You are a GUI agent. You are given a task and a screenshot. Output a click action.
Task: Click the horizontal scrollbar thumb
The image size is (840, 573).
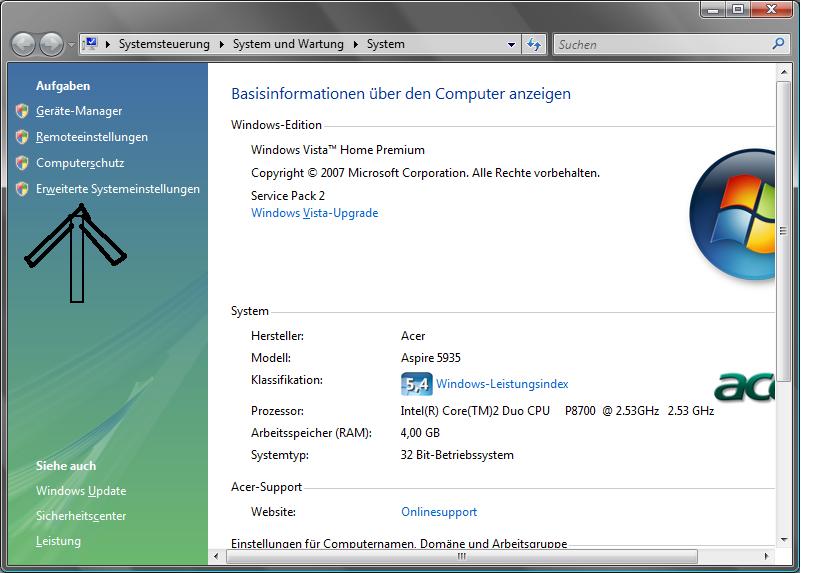[461, 556]
